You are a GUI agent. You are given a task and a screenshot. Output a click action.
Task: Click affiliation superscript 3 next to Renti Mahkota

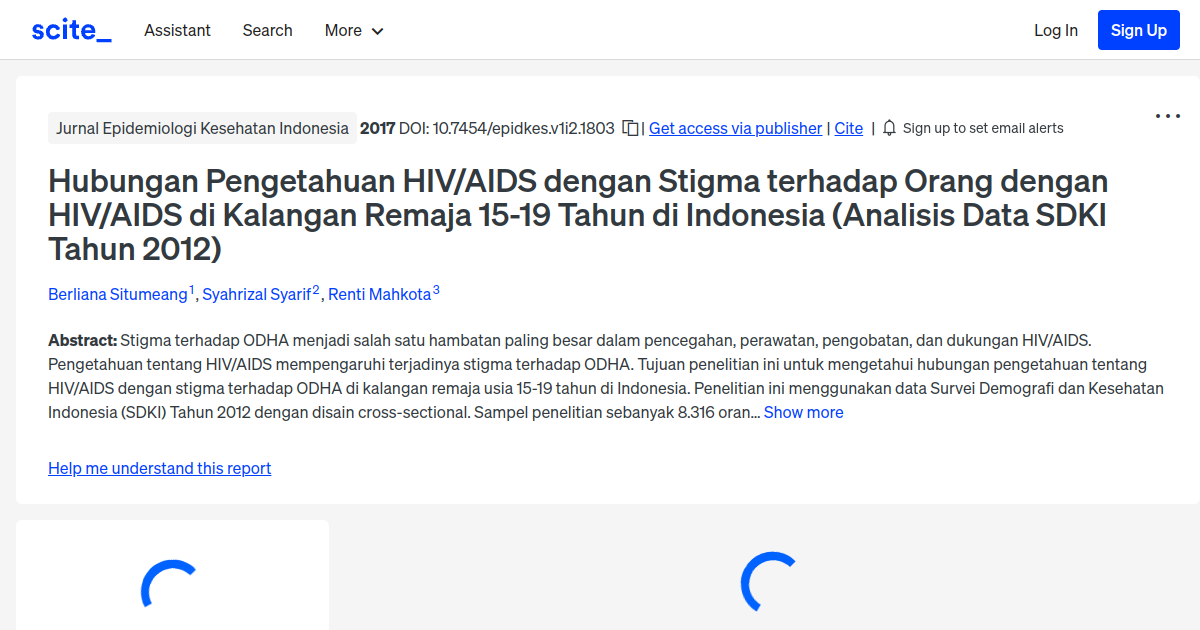pos(436,288)
